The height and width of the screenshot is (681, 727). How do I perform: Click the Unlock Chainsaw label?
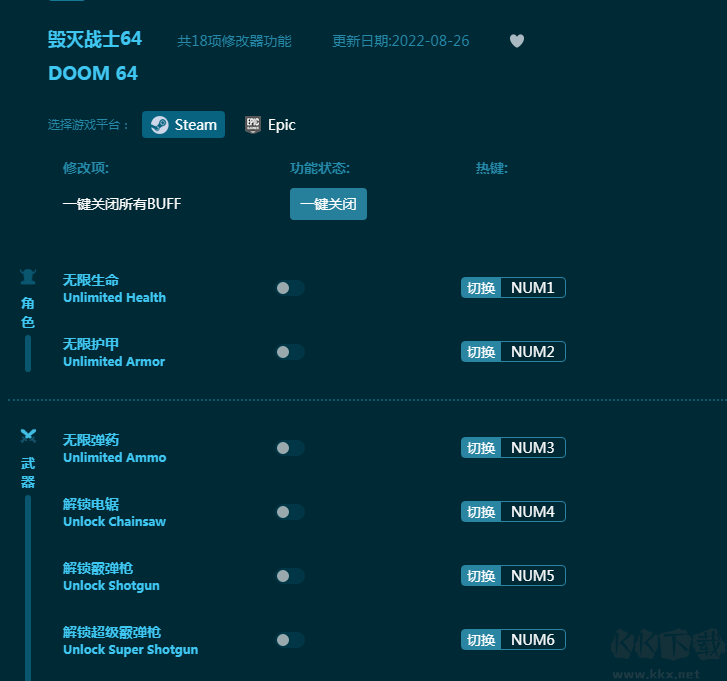pos(114,522)
